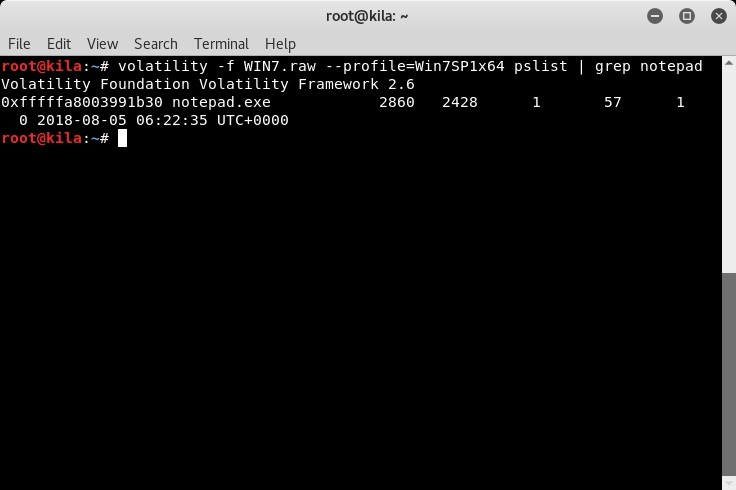Screen dimensions: 736x490
Task: Click the scrollbar track above the thumb
Action: pyautogui.click(x=729, y=170)
